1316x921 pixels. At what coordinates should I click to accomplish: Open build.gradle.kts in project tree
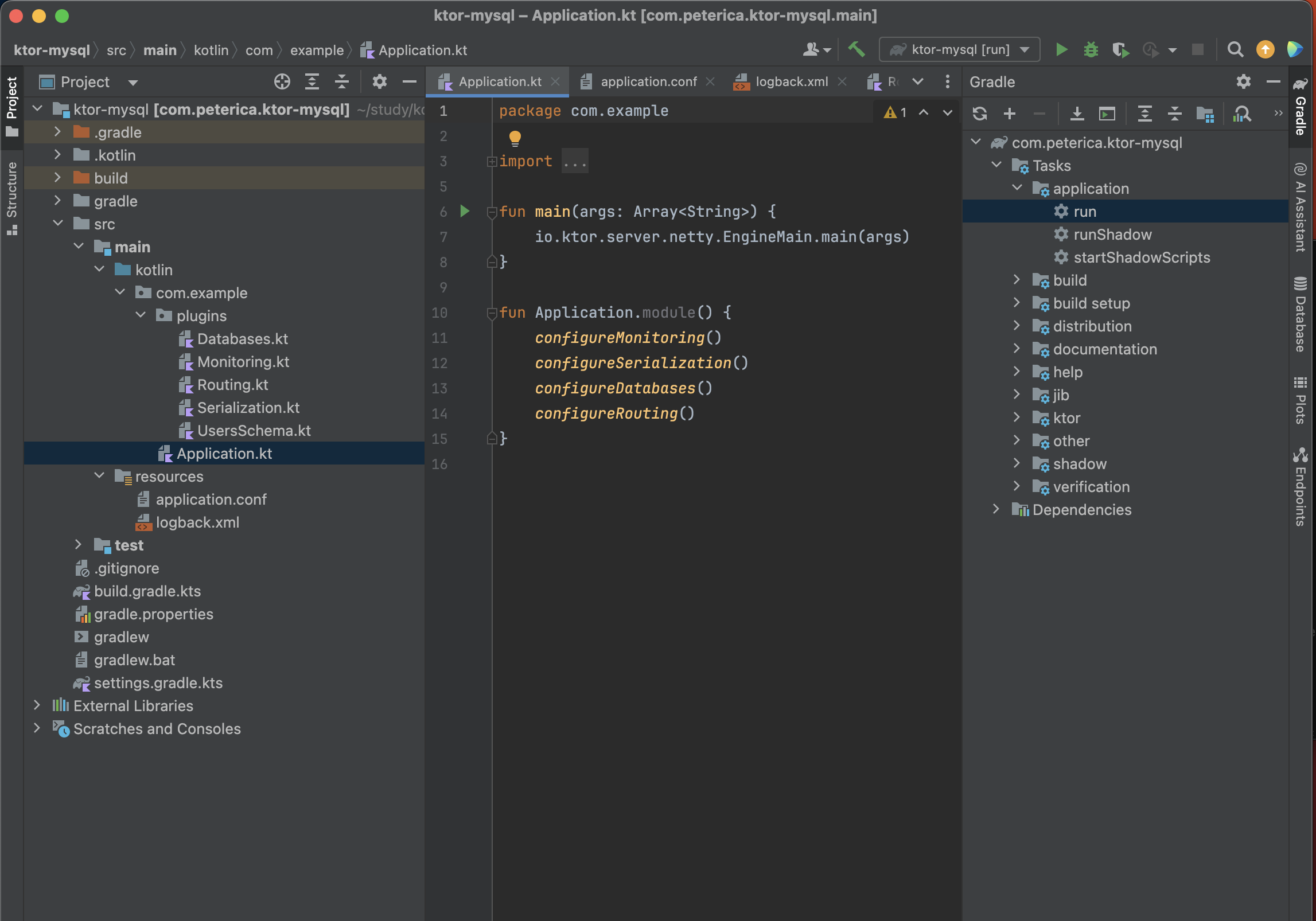point(147,591)
